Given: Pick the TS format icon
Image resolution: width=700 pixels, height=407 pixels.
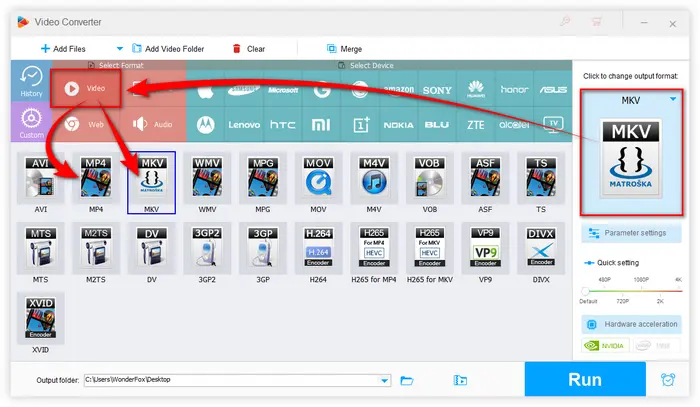Looking at the screenshot, I should pos(541,178).
